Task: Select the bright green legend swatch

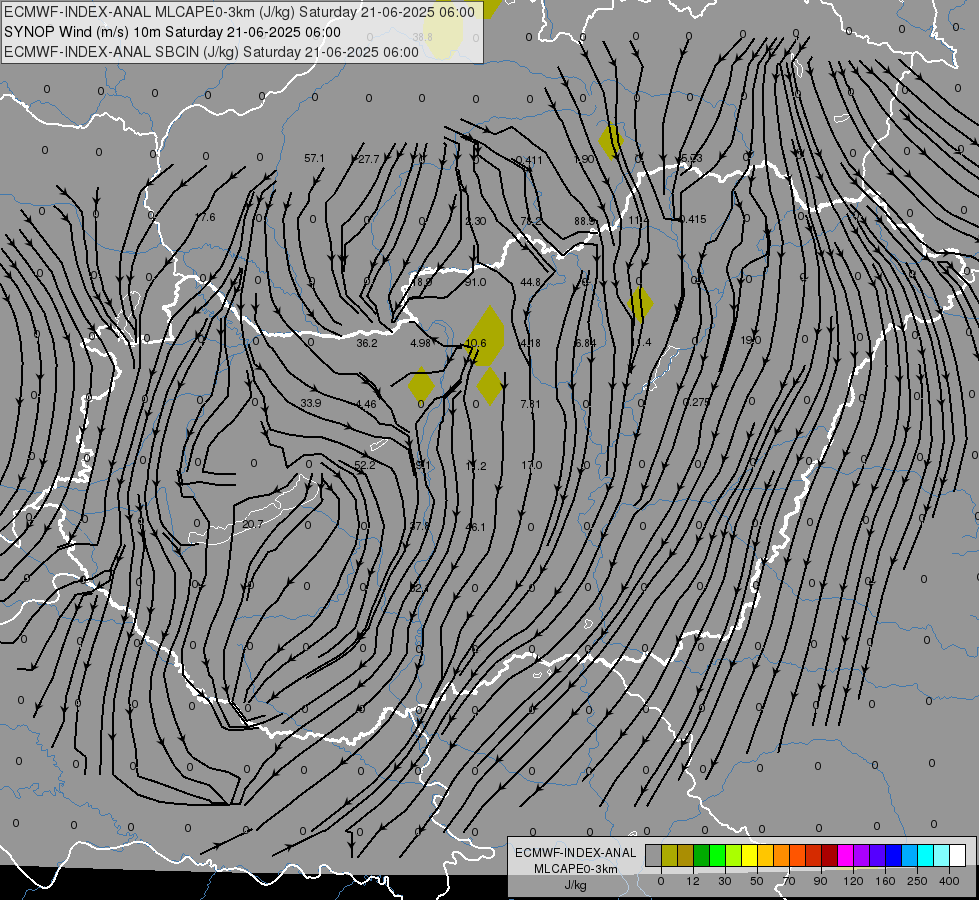Action: (x=717, y=855)
